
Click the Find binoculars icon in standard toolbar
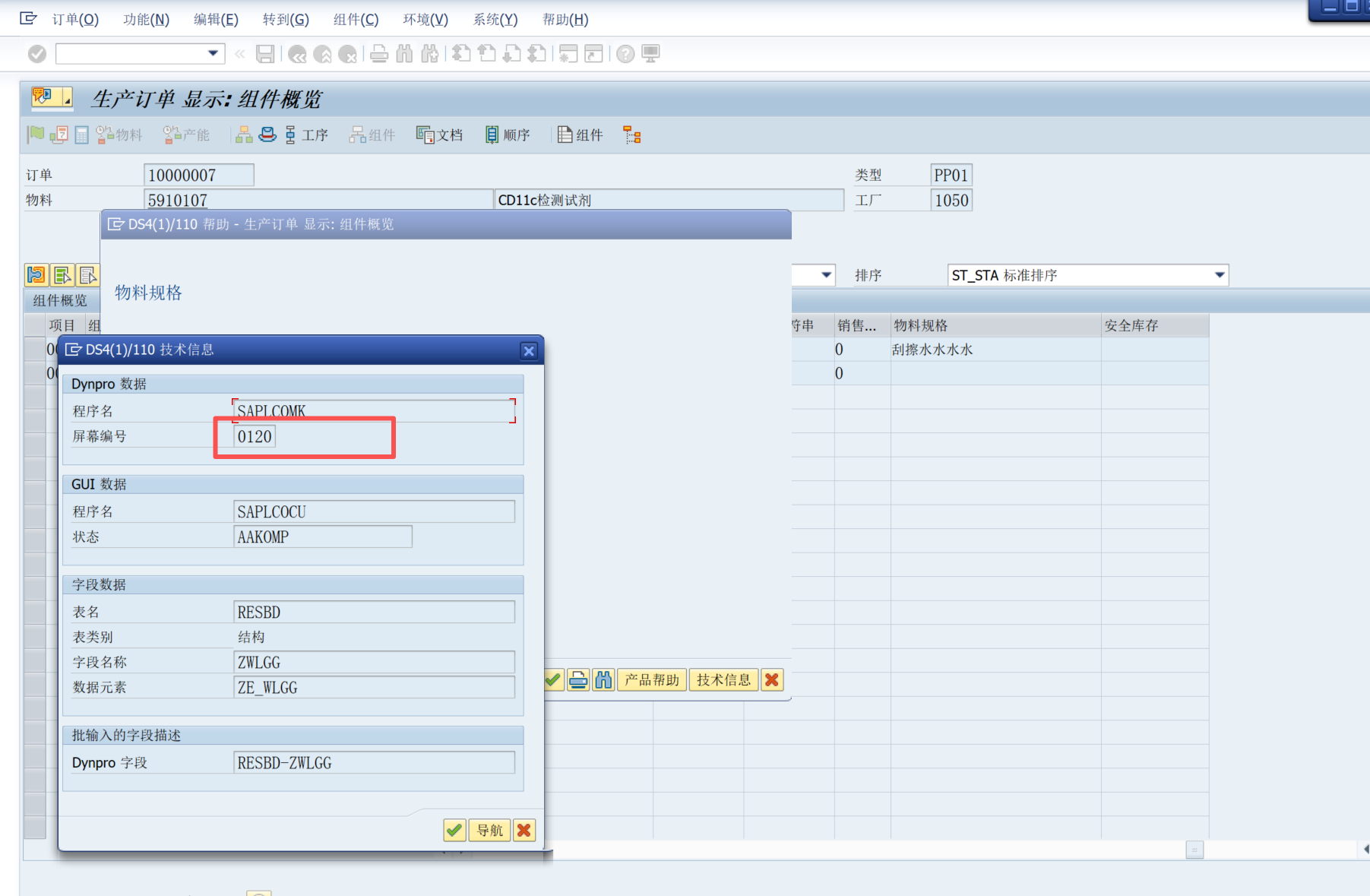(x=404, y=54)
